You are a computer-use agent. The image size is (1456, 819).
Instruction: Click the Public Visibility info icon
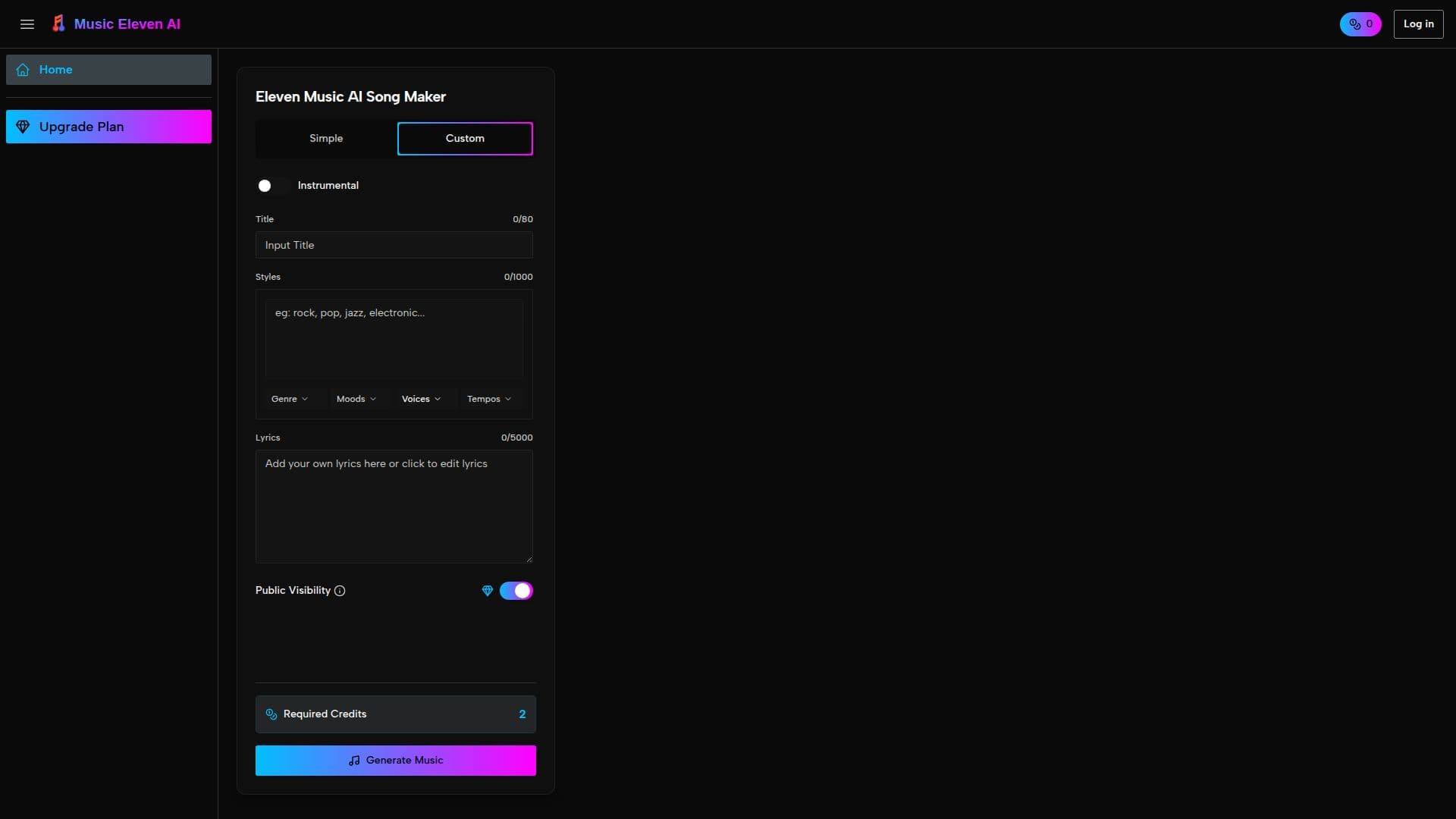tap(340, 591)
